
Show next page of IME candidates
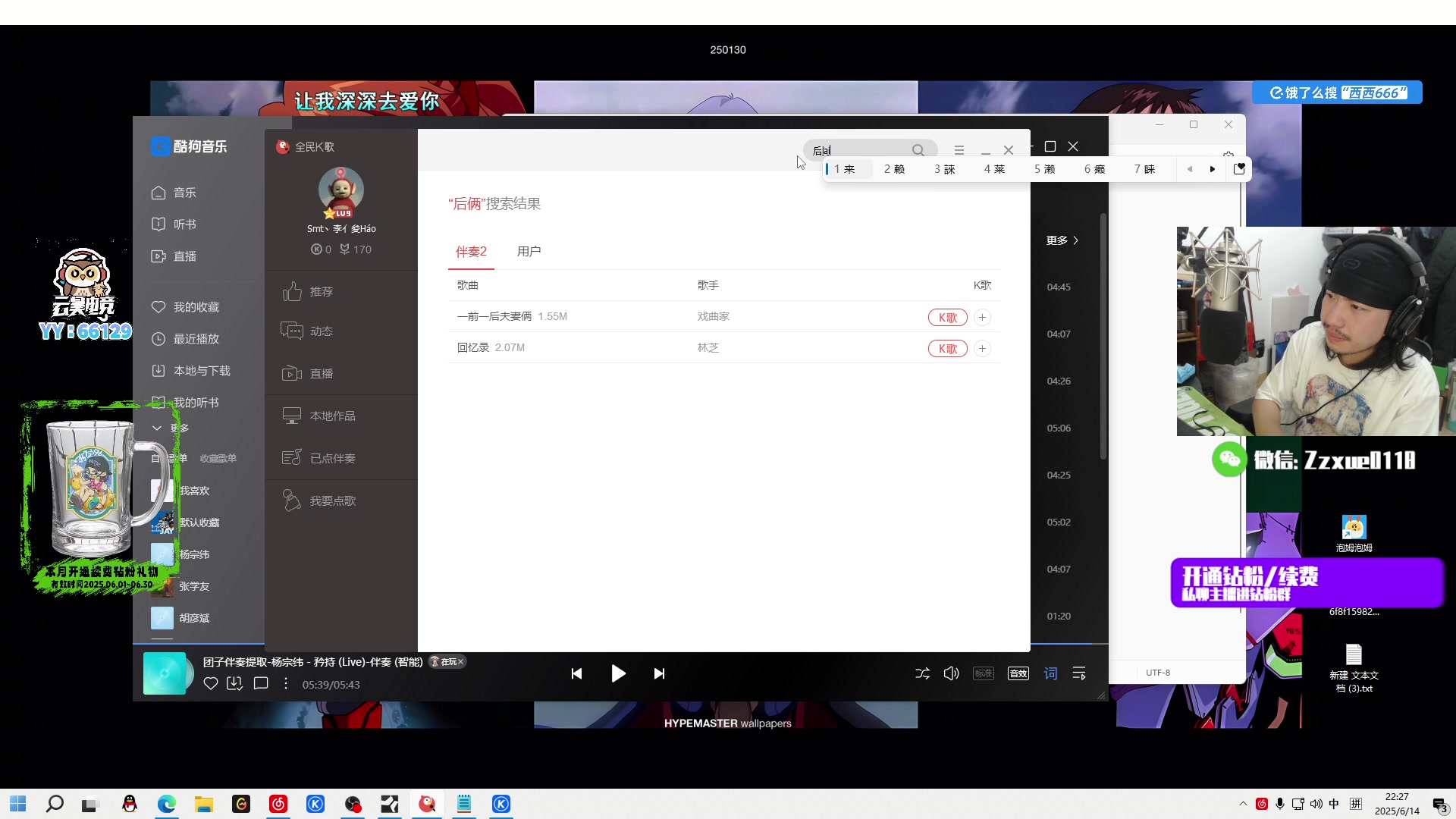(x=1213, y=169)
